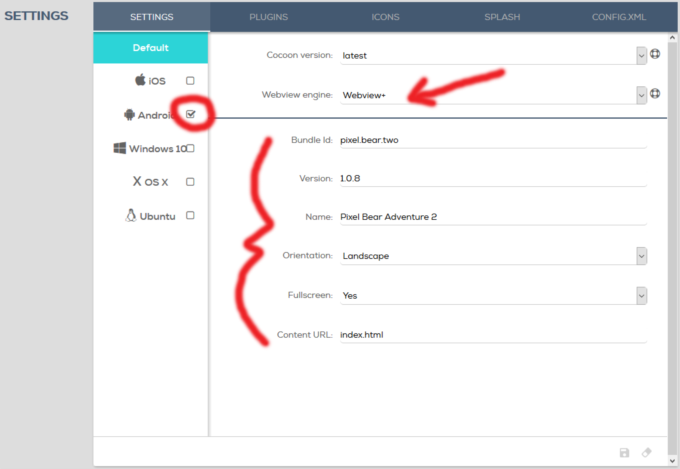Expand the Webview engine dropdown
This screenshot has width=680, height=469.
641,94
